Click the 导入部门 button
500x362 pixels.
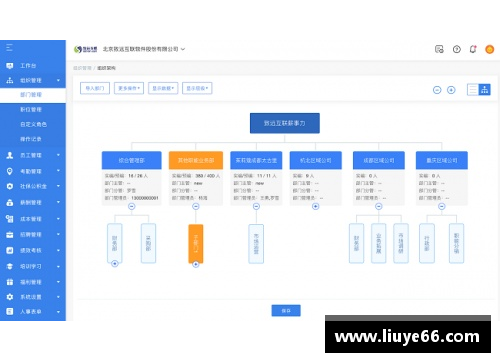[x=95, y=88]
